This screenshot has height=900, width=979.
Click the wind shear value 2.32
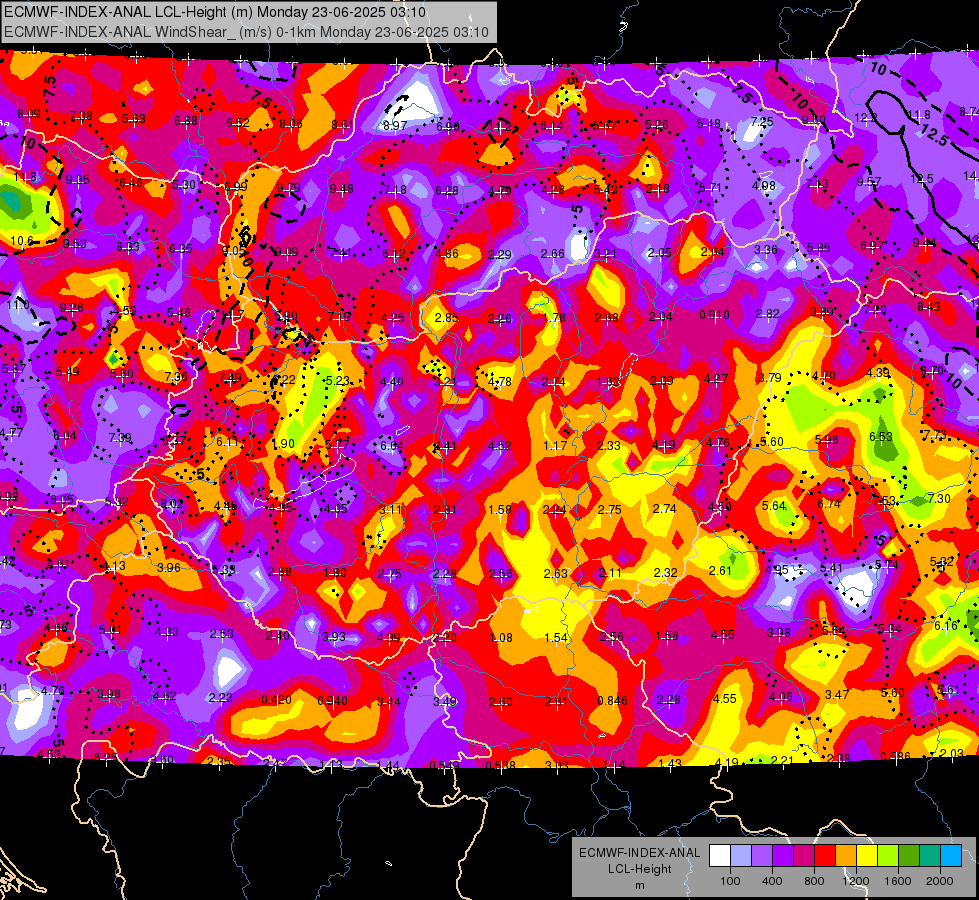click(666, 573)
